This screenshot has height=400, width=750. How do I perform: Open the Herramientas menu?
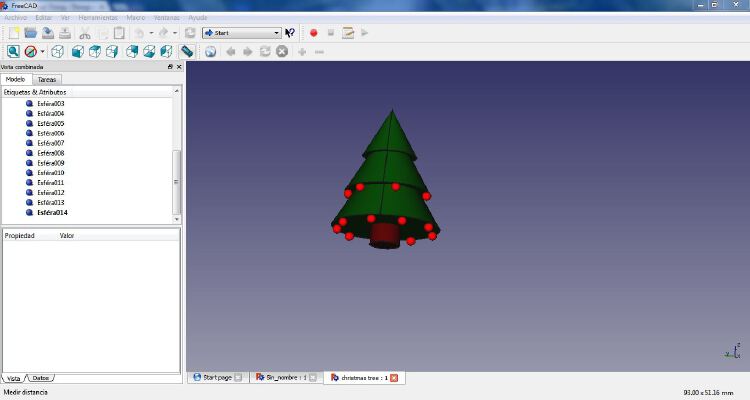pos(98,18)
